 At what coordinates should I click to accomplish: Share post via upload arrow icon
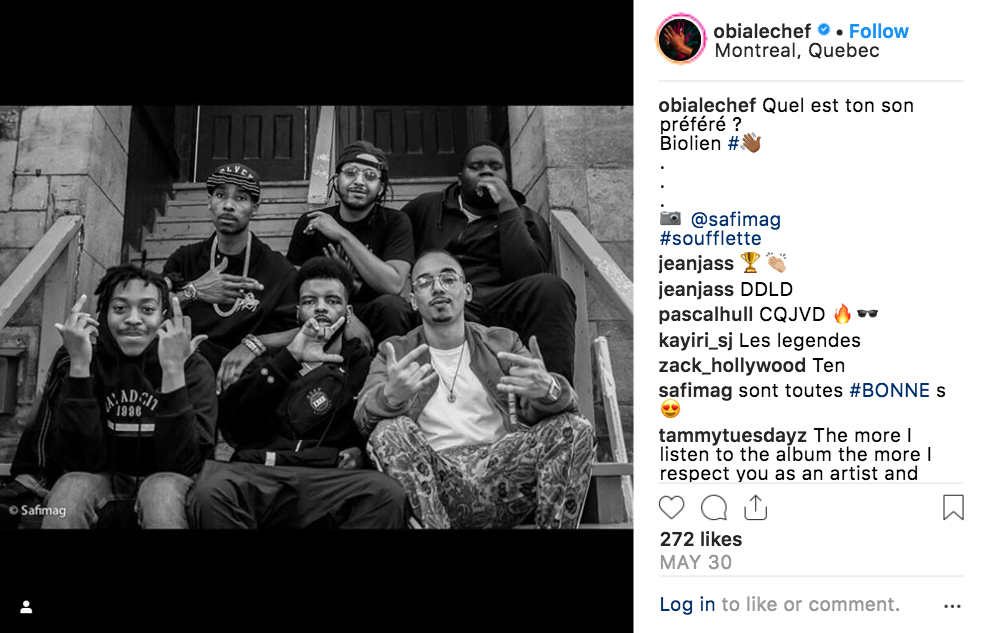pos(756,507)
